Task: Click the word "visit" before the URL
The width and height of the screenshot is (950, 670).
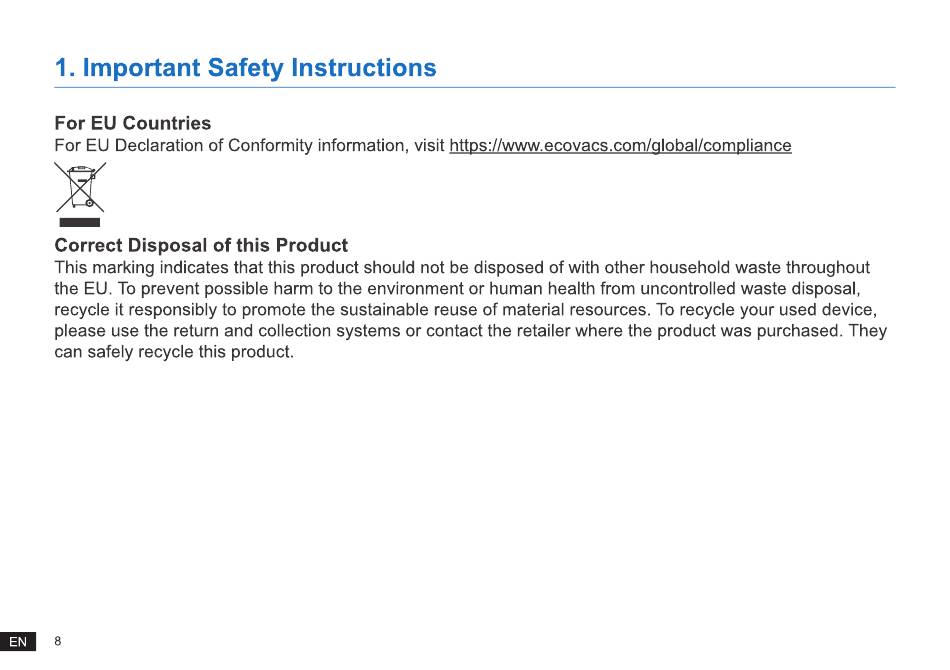Action: [x=428, y=146]
